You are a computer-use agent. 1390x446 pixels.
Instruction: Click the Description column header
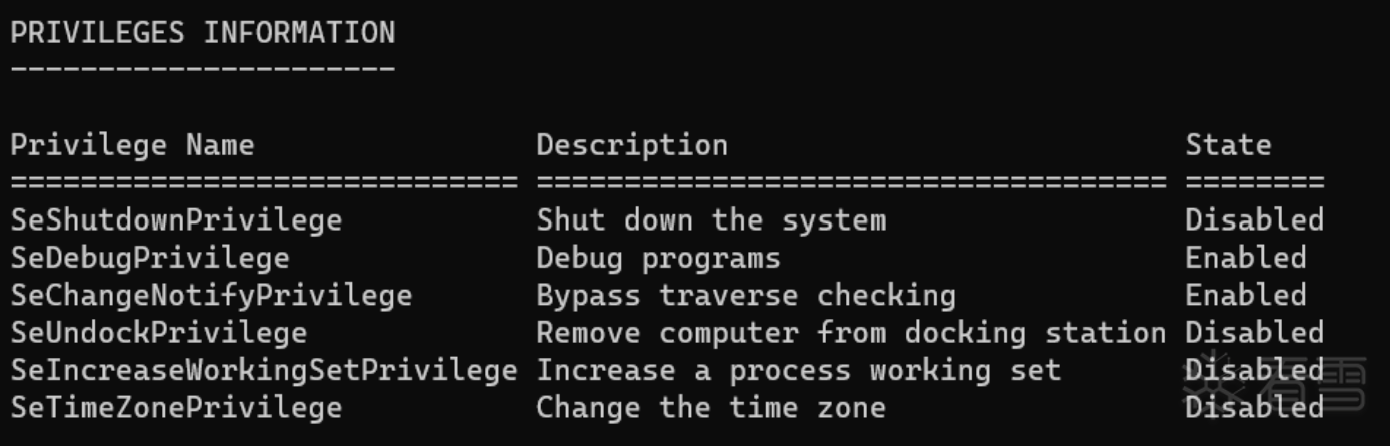tap(632, 145)
